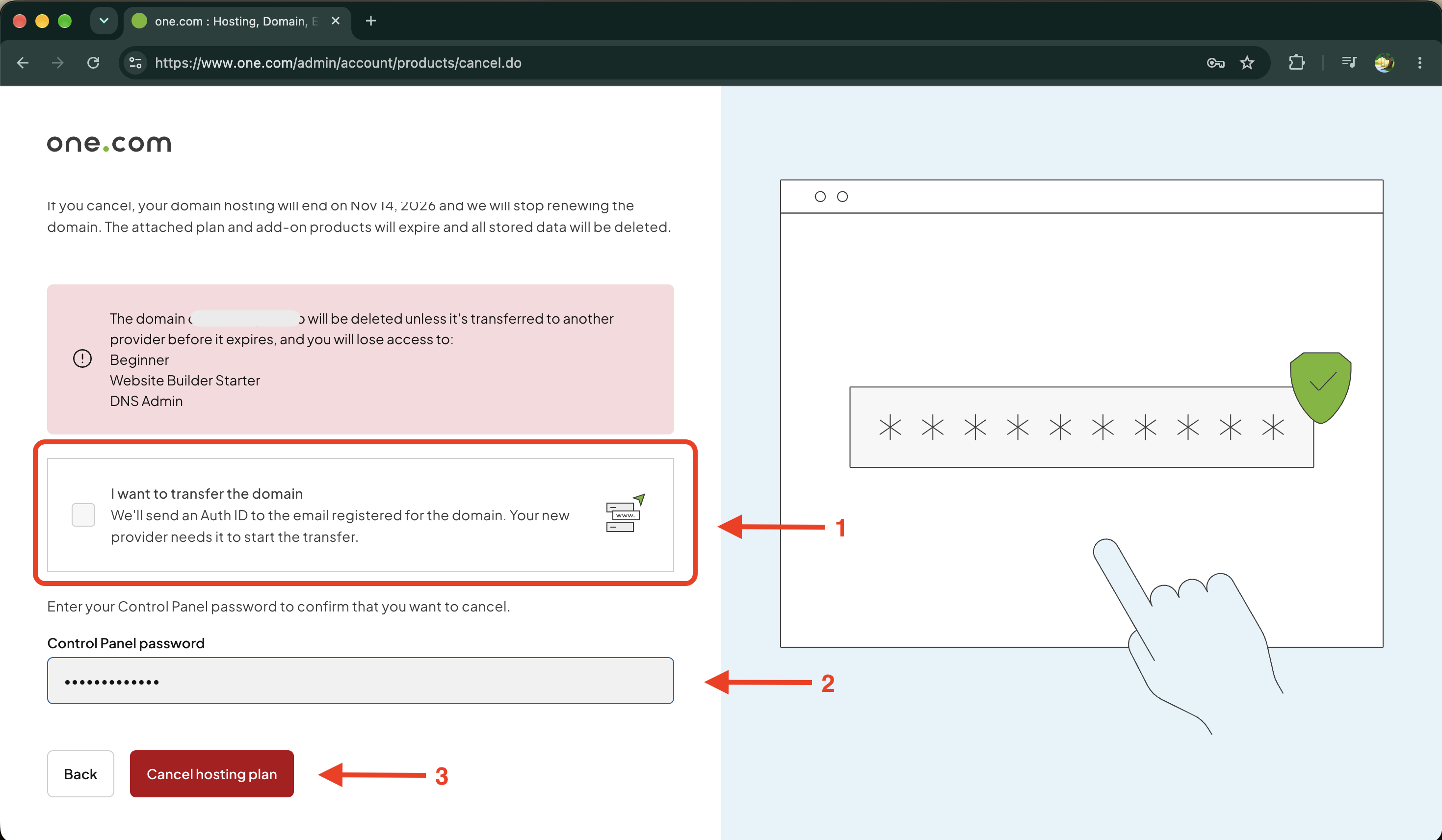Click the domain transfer www icon
The width and height of the screenshot is (1442, 840).
pyautogui.click(x=625, y=513)
